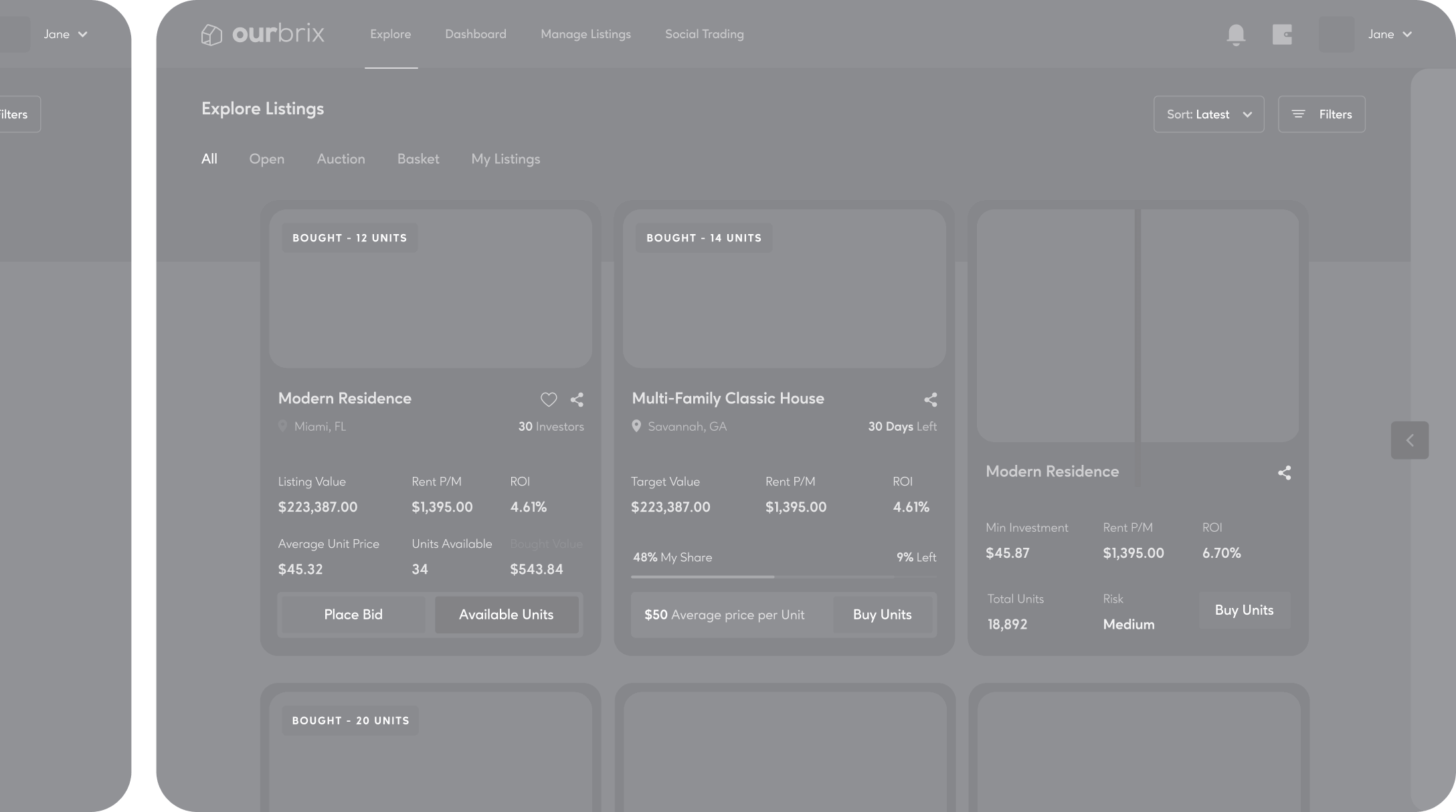This screenshot has width=1456, height=812.
Task: Click the filter lines icon in Filters
Action: (x=1298, y=114)
